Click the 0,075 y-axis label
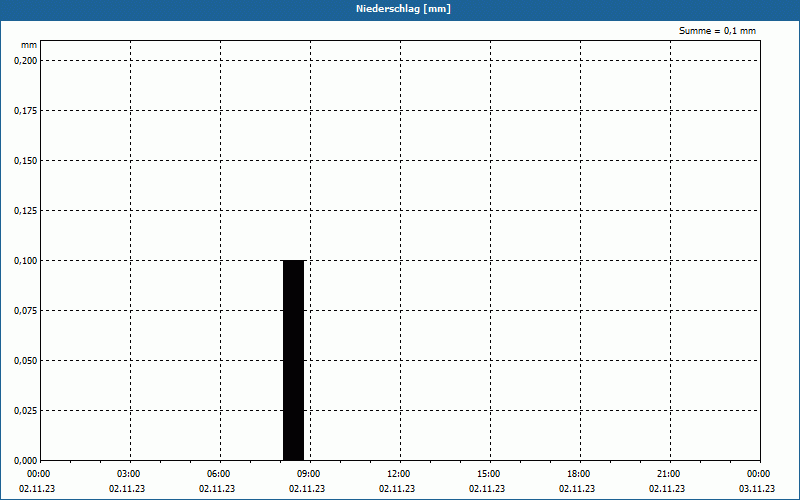800x500 pixels. click(x=26, y=311)
